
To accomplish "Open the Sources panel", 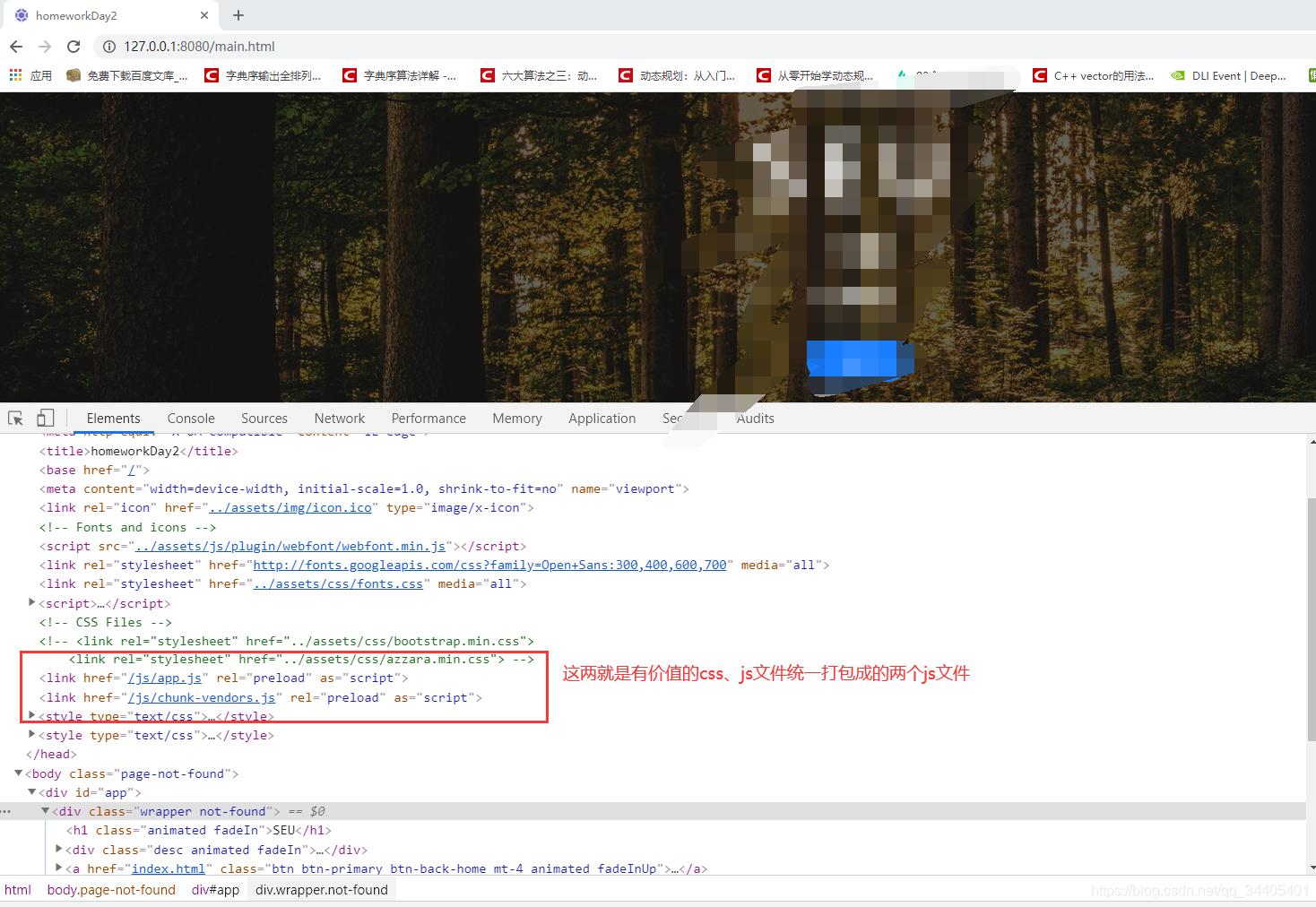I will click(264, 419).
